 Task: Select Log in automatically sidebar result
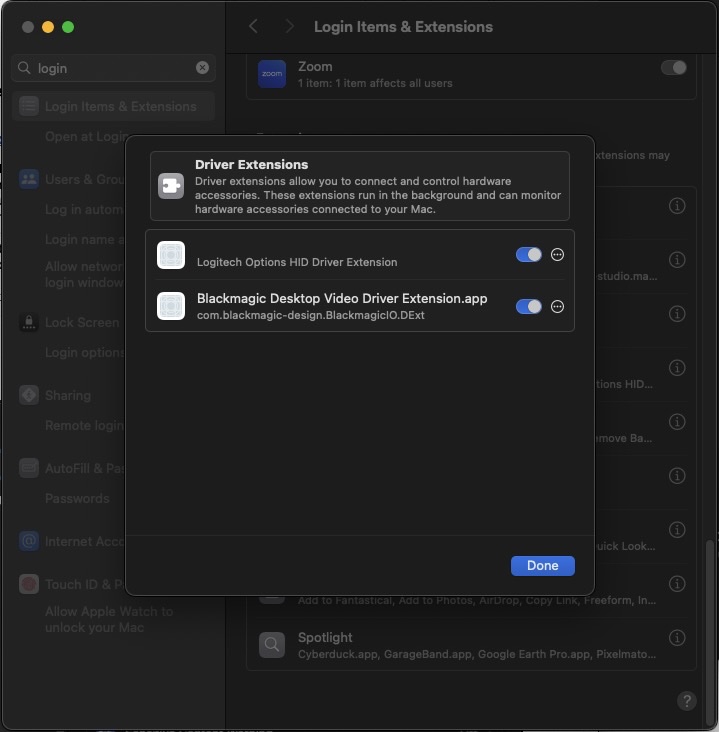85,210
